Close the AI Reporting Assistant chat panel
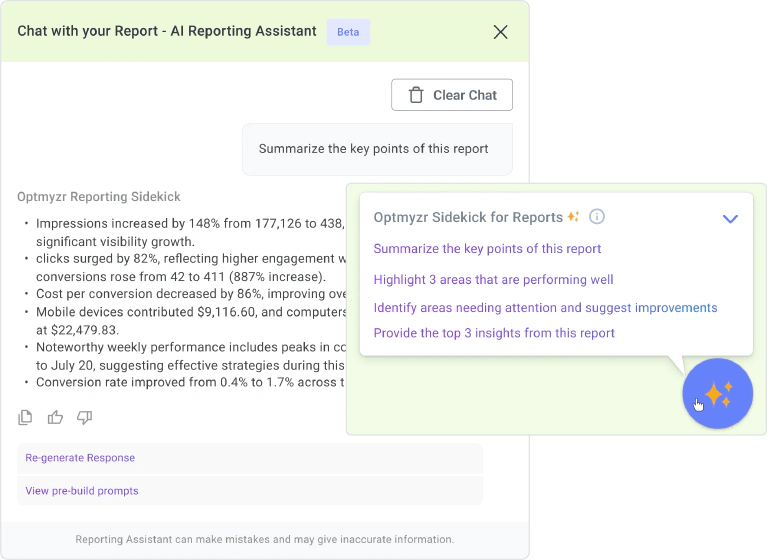This screenshot has width=767, height=560. [x=500, y=32]
